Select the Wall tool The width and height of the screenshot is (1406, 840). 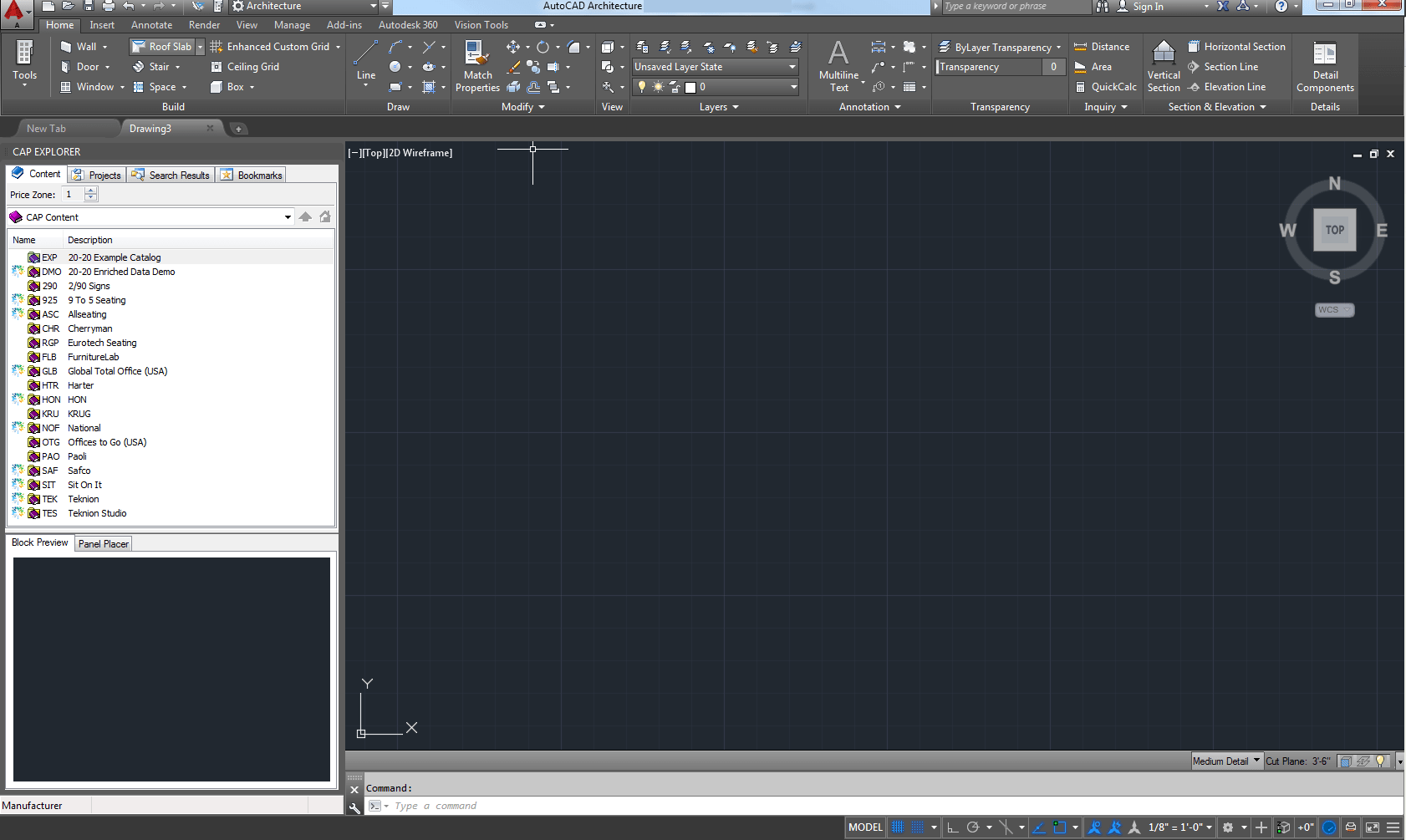click(79, 47)
